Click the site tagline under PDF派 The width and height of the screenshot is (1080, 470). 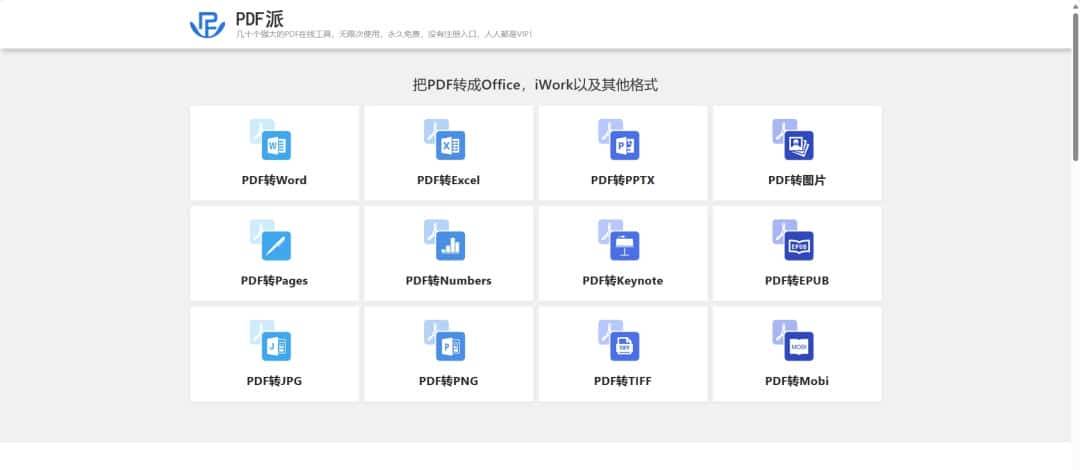tap(384, 34)
